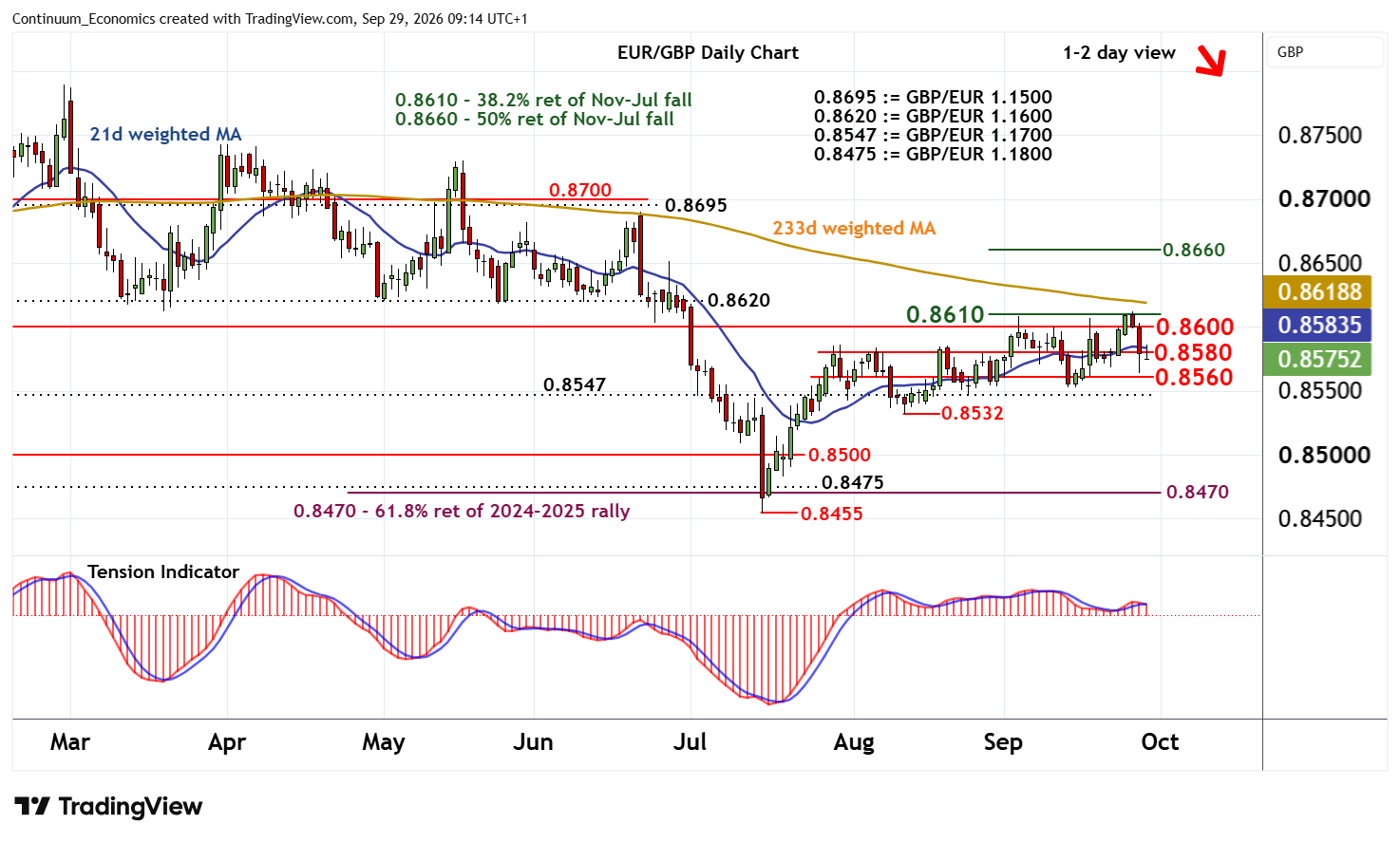Click the 0.8455 low marker label
The height and width of the screenshot is (842, 1400).
click(832, 514)
